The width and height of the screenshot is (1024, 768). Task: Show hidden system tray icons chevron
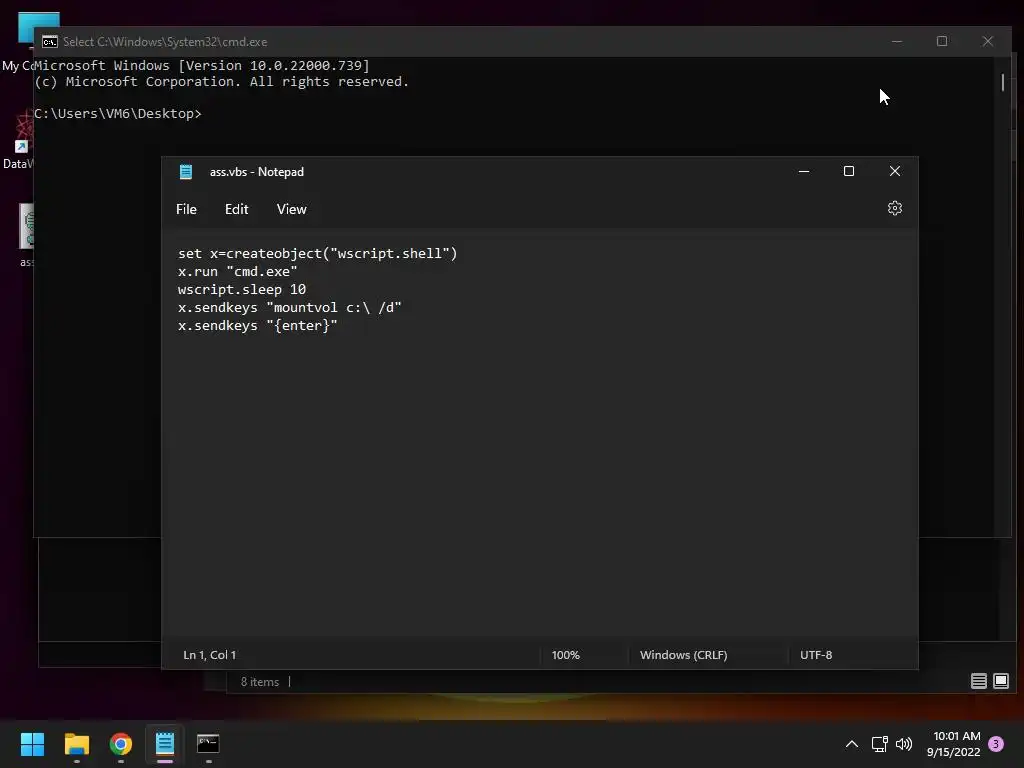852,744
